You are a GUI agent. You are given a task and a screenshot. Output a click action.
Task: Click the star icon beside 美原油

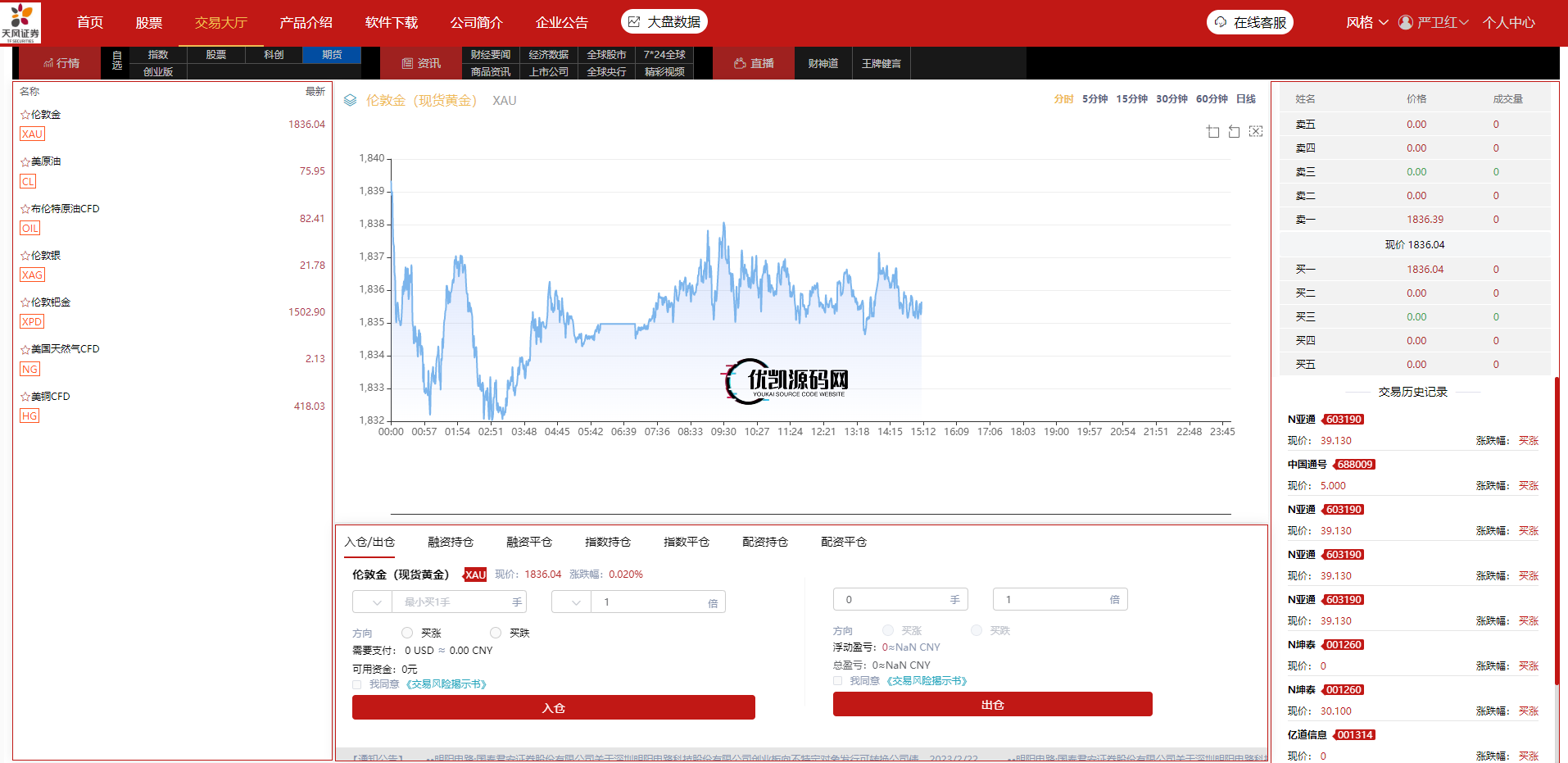coord(25,162)
